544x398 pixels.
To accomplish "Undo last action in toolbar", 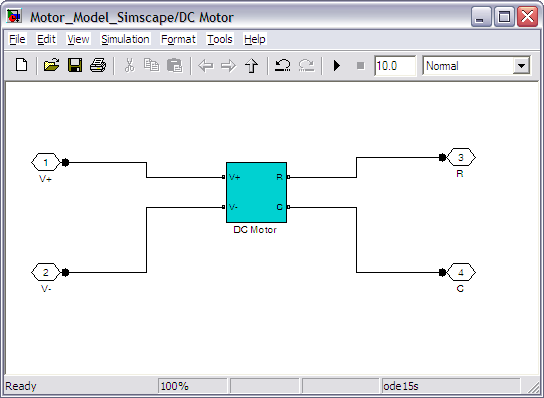I will point(283,65).
